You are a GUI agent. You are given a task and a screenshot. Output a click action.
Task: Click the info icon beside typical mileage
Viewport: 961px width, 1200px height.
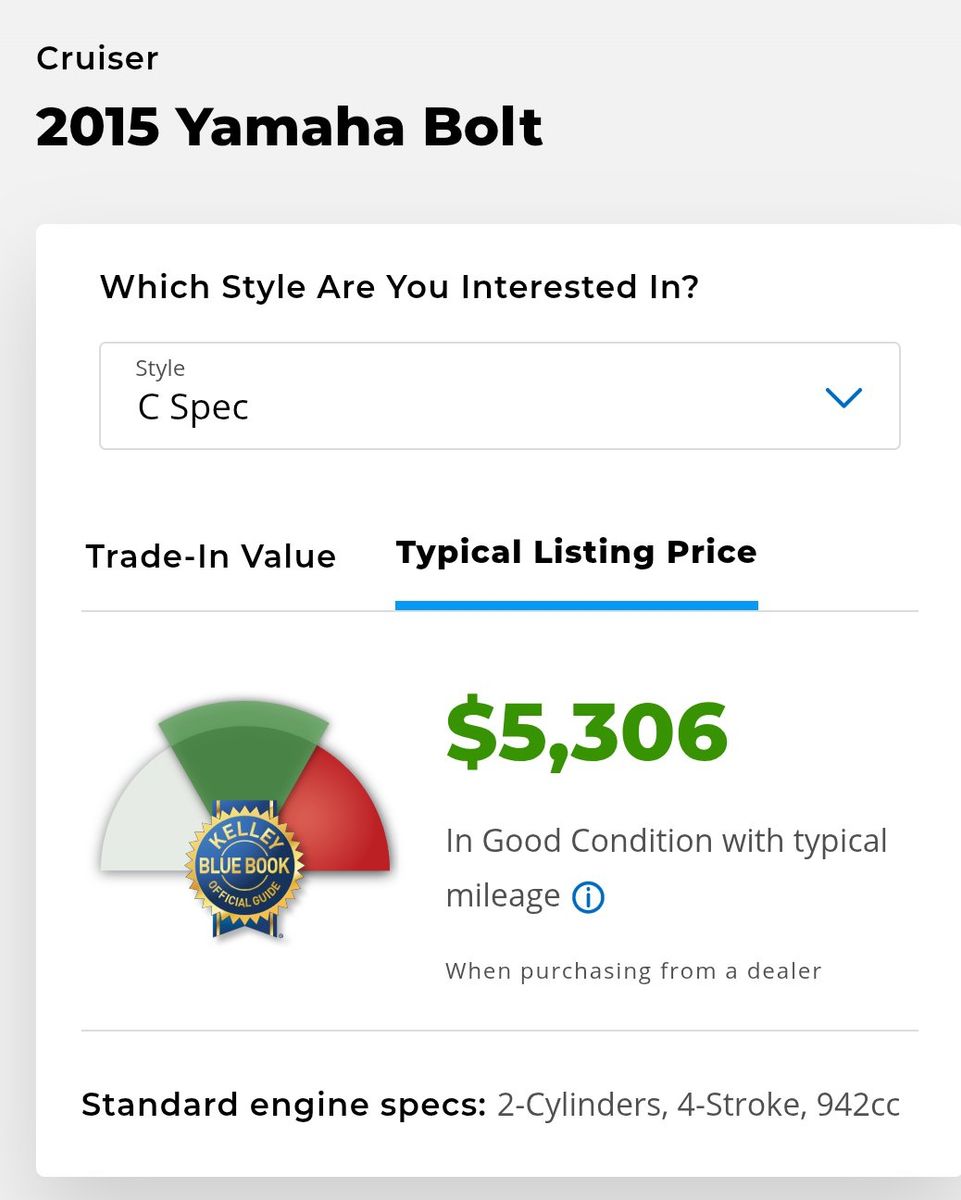coord(588,897)
